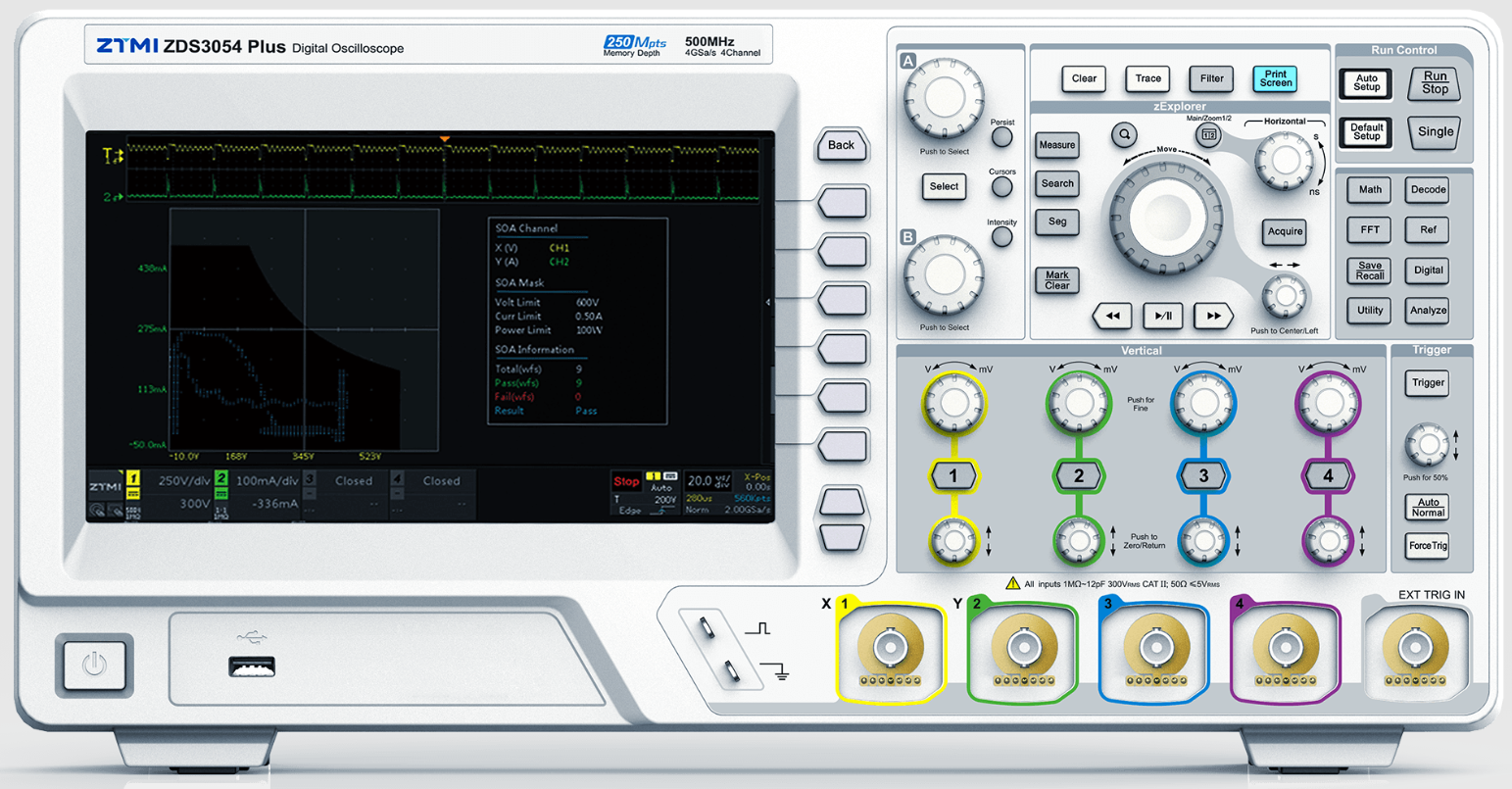Click the blue Print Screen button

[x=1275, y=78]
